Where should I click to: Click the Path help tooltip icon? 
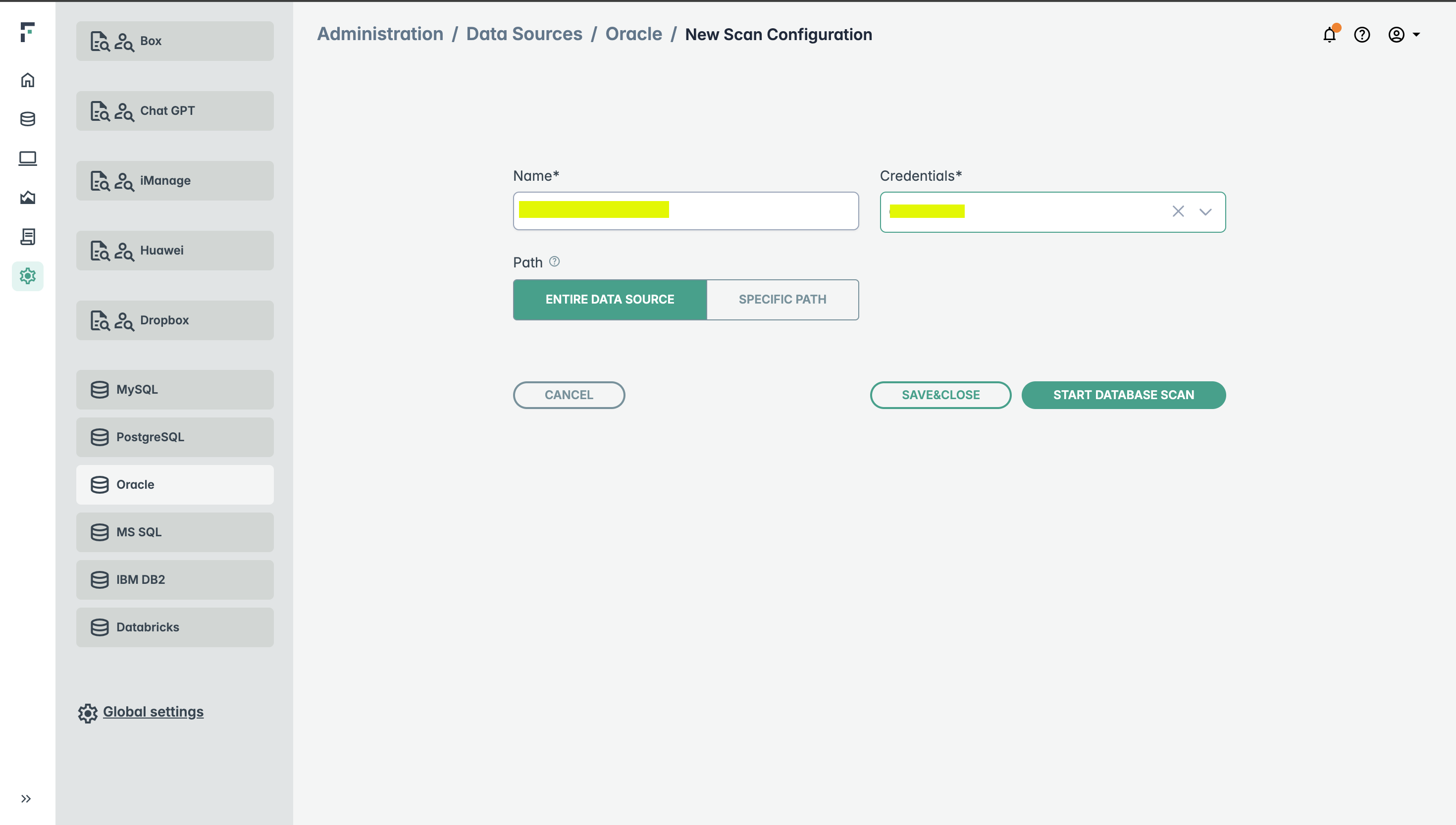click(554, 261)
